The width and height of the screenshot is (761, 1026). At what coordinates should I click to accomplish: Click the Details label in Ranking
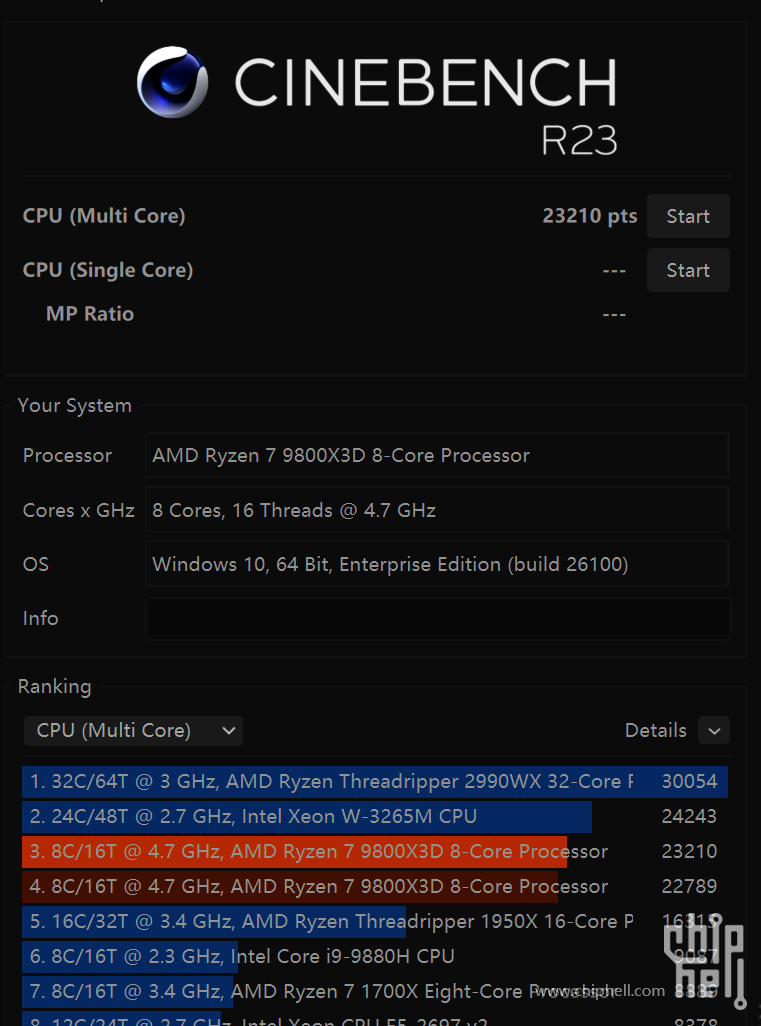click(655, 730)
